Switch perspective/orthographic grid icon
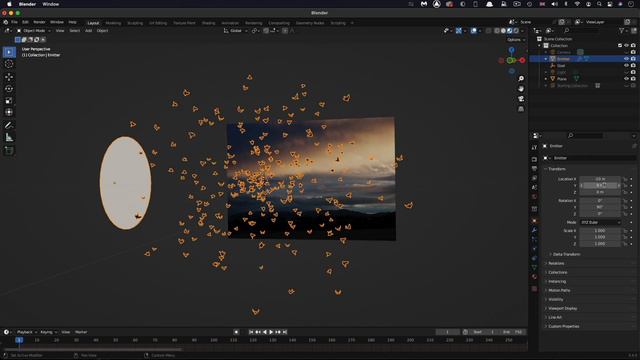The image size is (640, 360). click(521, 109)
